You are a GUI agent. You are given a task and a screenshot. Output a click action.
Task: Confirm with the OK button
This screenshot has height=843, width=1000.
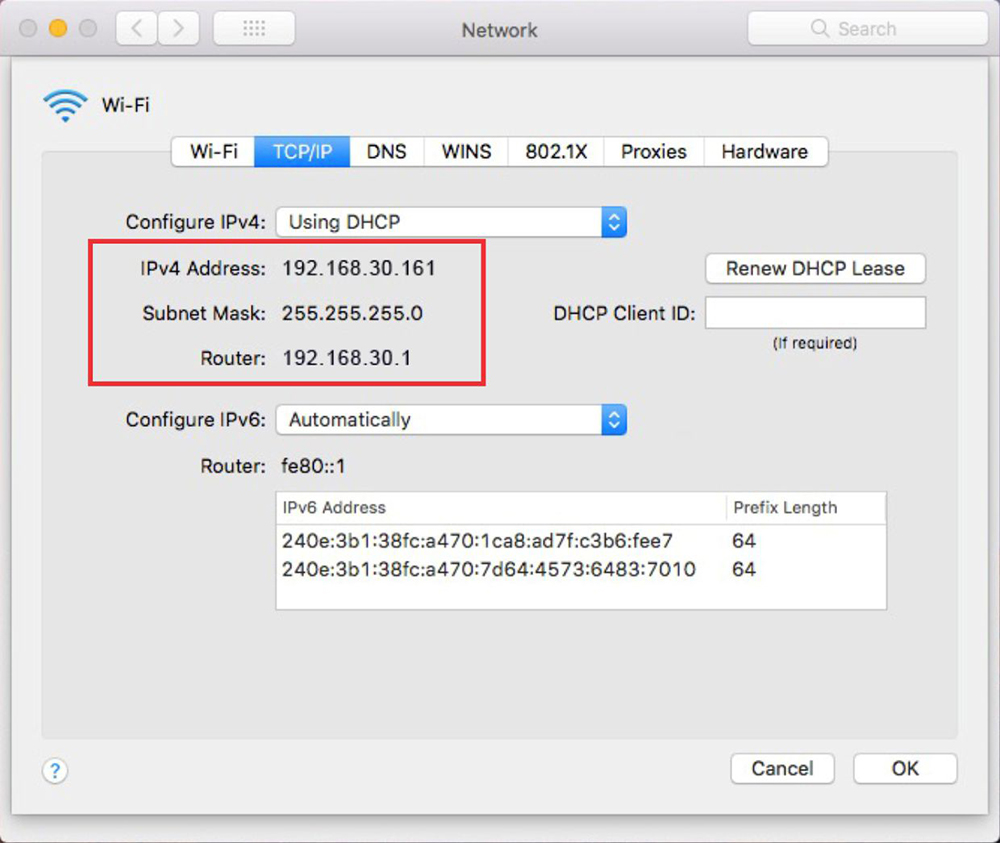(x=905, y=768)
